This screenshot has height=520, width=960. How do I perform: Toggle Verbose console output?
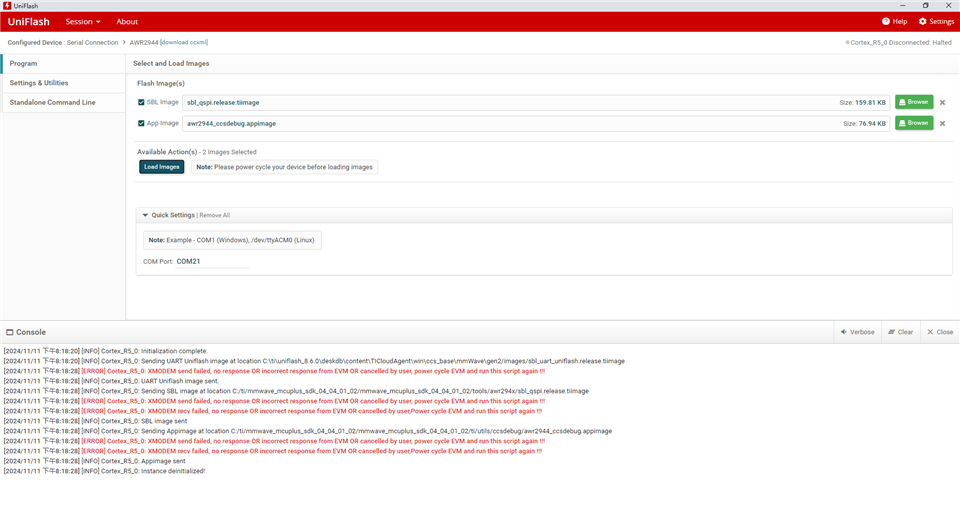pos(858,332)
